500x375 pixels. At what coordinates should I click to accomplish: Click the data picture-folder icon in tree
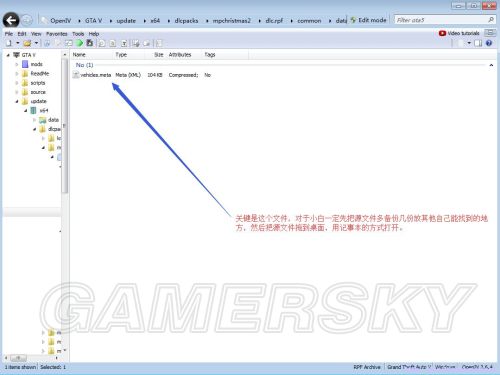42,120
